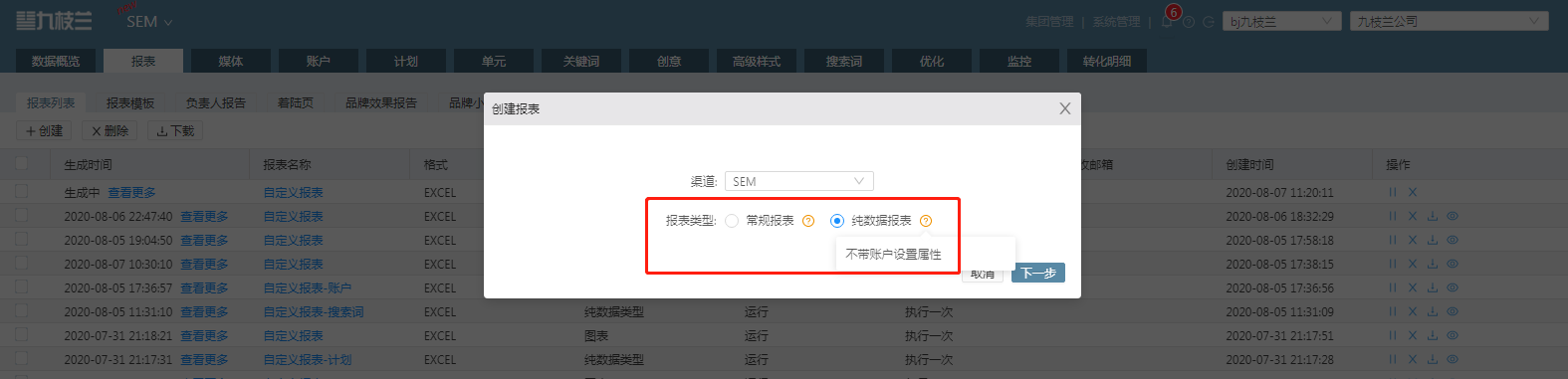
Task: Close the 创建报表 dialog with X icon
Action: pyautogui.click(x=1064, y=108)
